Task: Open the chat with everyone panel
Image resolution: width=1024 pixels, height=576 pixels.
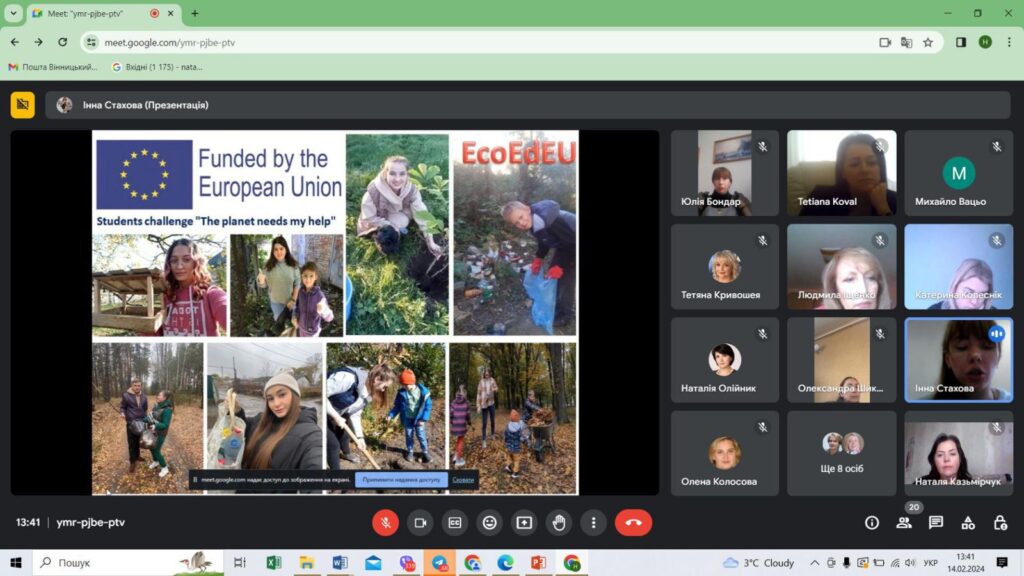Action: [x=936, y=522]
